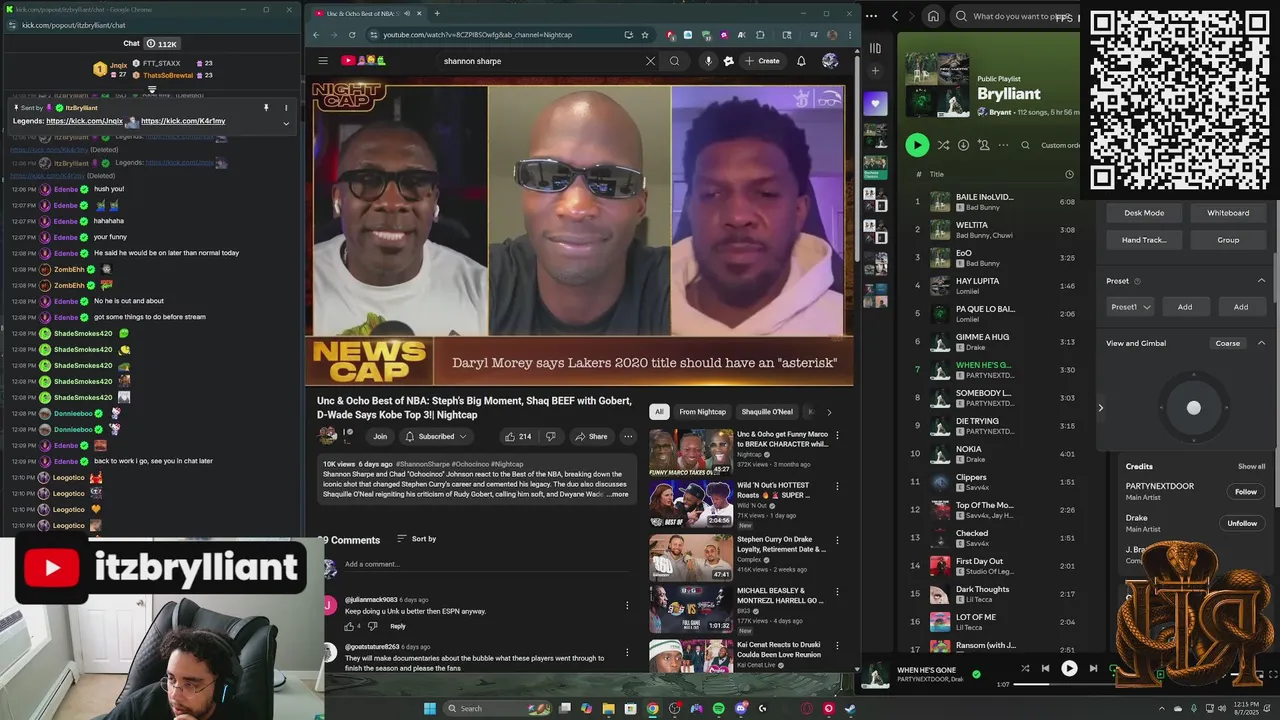Viewport: 1280px width, 720px height.
Task: Download the Brylliant playlist
Action: [x=963, y=145]
